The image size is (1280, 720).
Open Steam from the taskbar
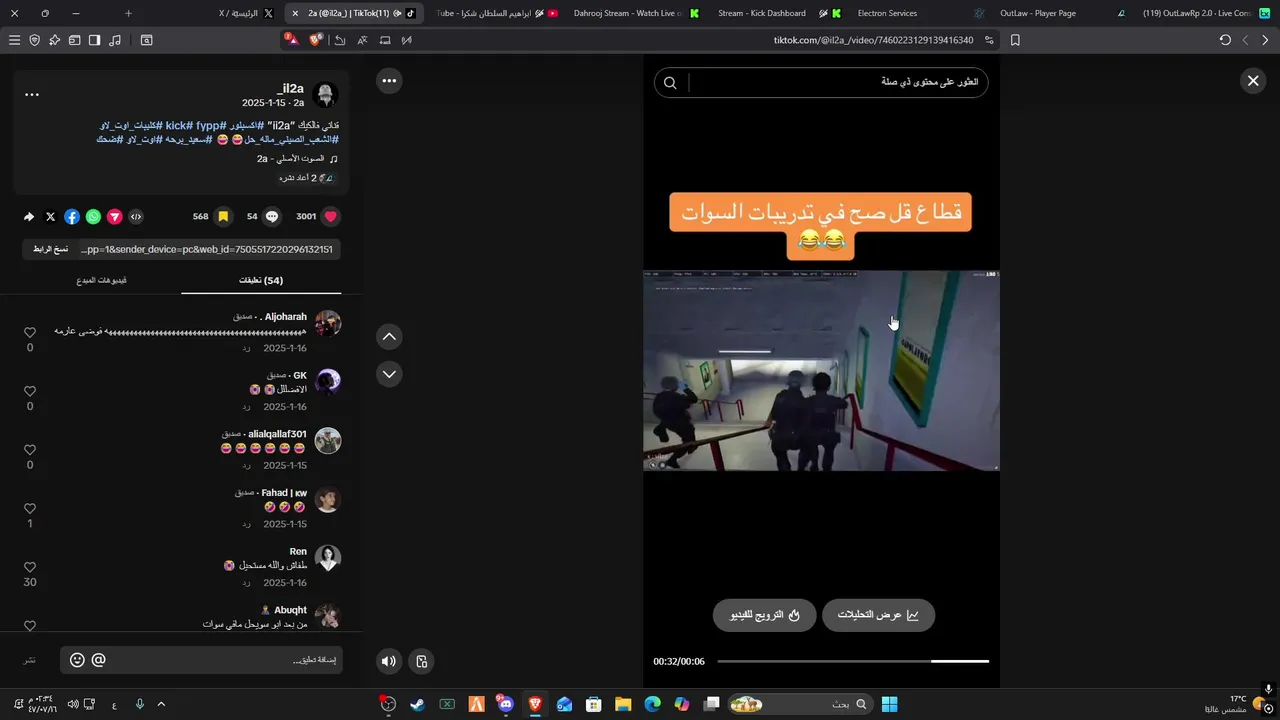(417, 704)
